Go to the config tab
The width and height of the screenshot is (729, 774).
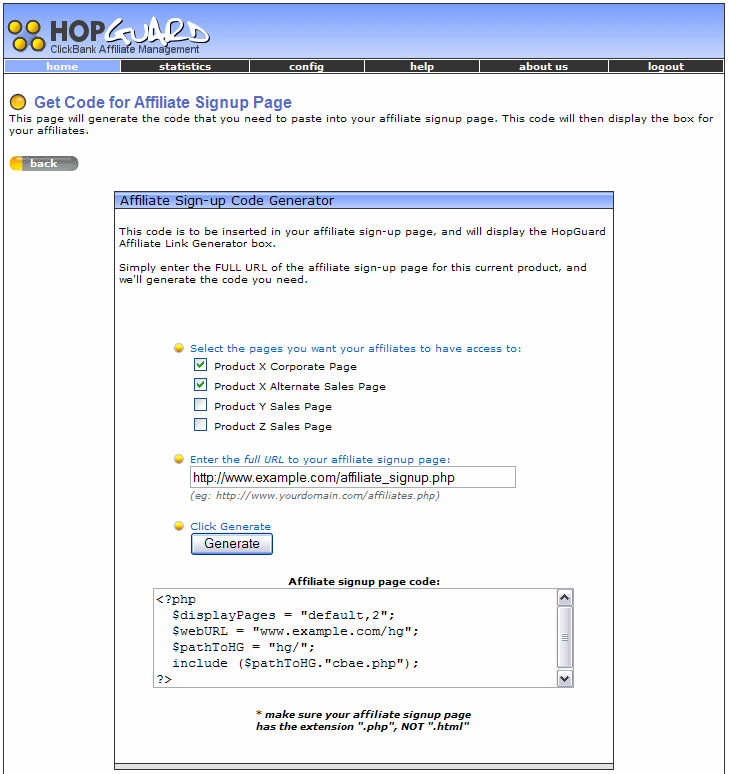(x=307, y=66)
